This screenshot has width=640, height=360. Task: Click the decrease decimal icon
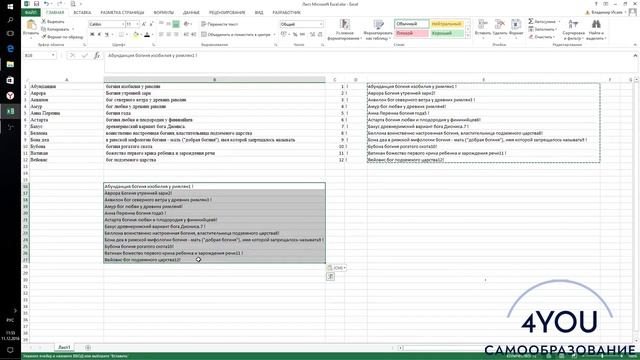click(x=320, y=35)
